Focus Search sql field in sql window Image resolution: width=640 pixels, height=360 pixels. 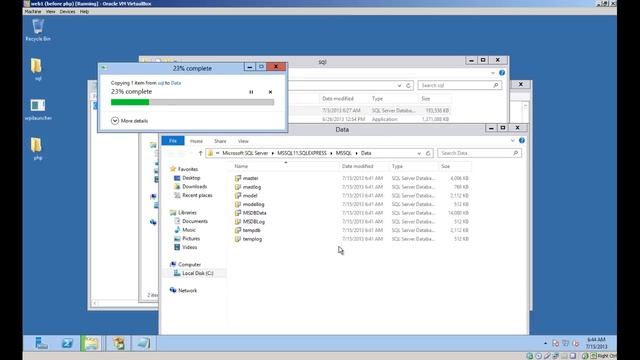[x=461, y=85]
